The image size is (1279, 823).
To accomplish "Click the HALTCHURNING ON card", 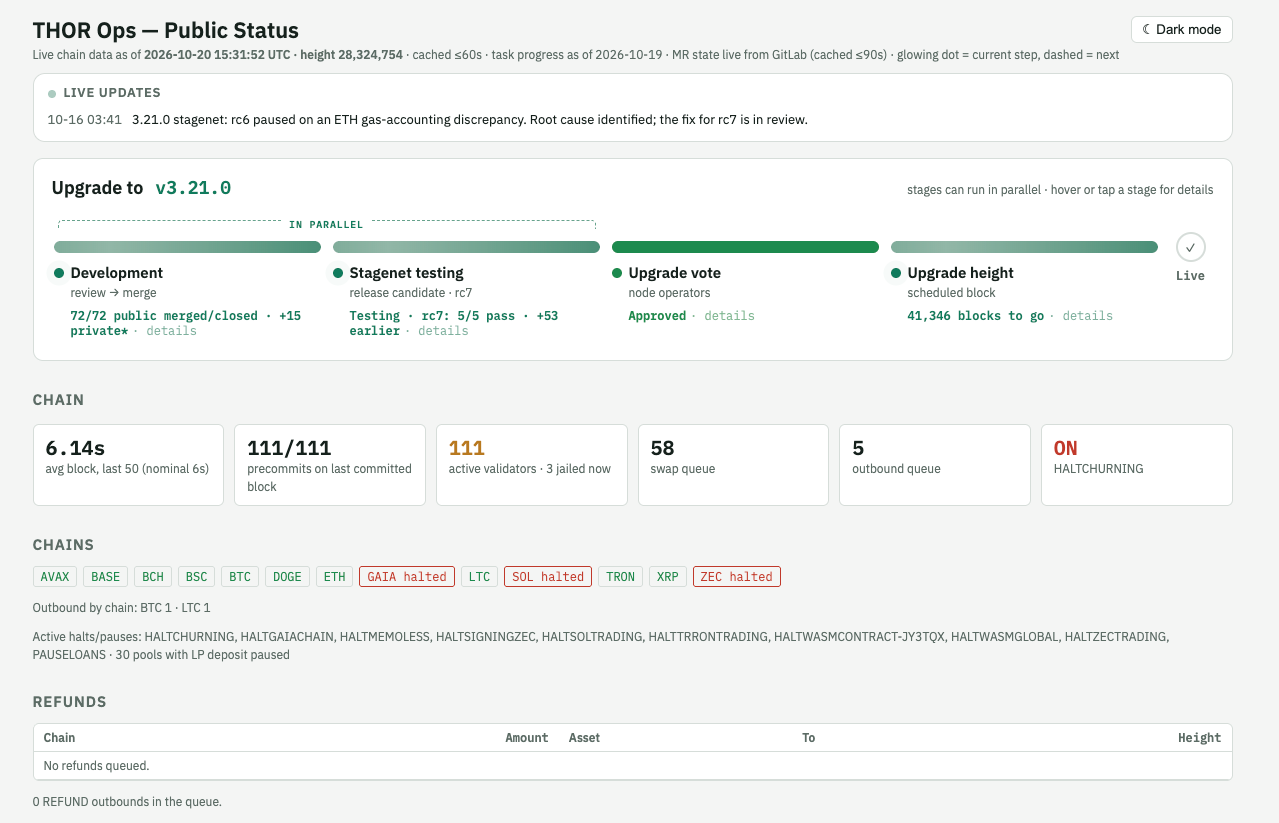I will tap(1137, 465).
